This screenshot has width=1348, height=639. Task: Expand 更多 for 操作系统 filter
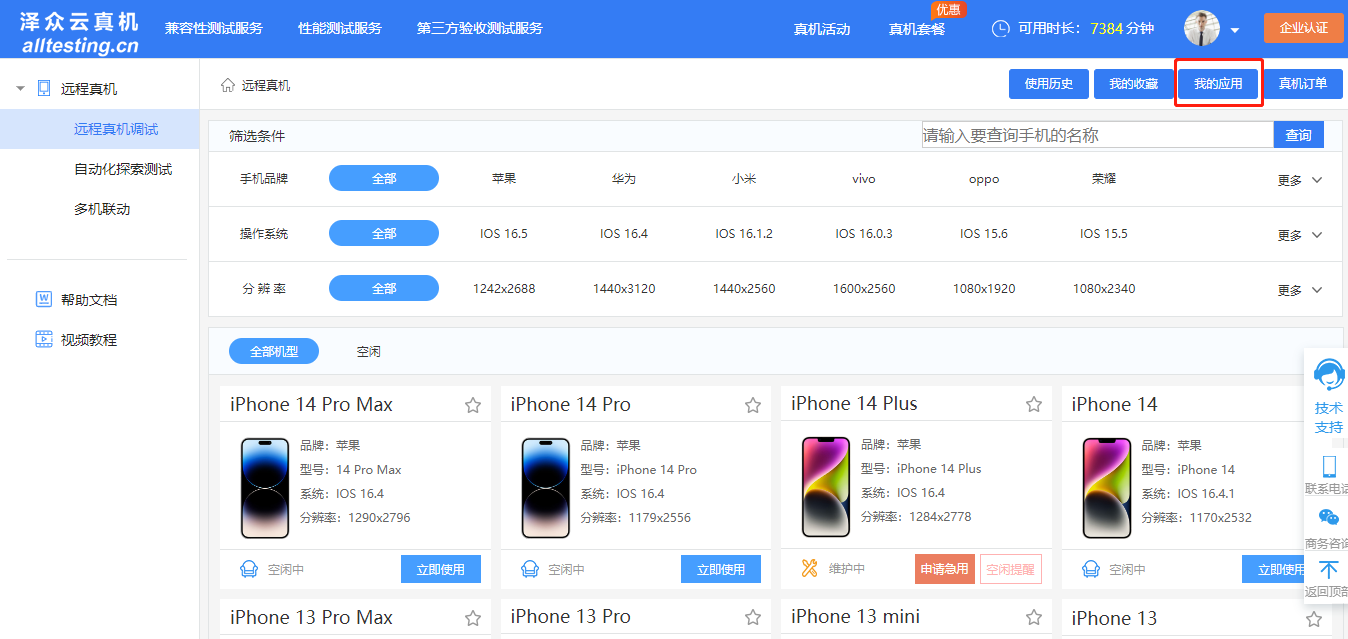(1300, 235)
